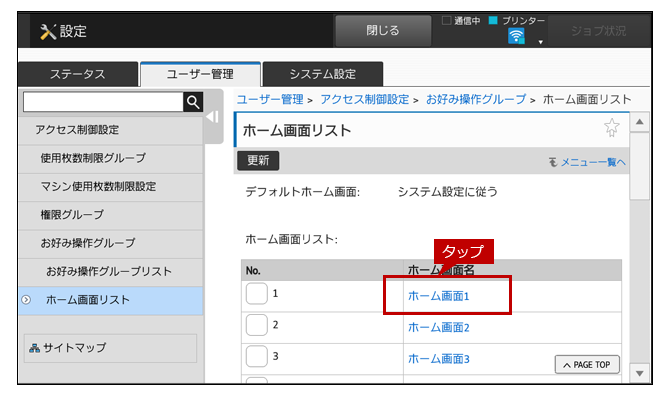Switch to the システム設定 tab
670x396 pixels.
click(323, 74)
